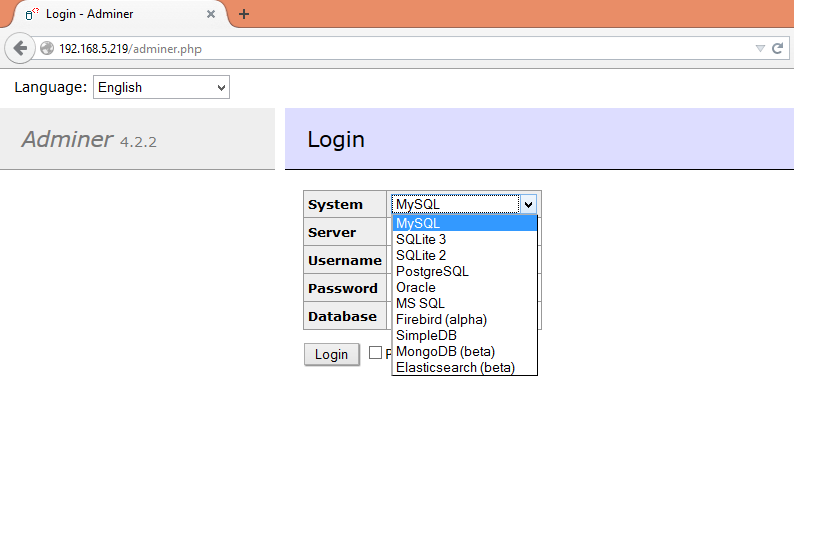Collapse the System dropdown arrow
This screenshot has width=819, height=540.
point(528,204)
